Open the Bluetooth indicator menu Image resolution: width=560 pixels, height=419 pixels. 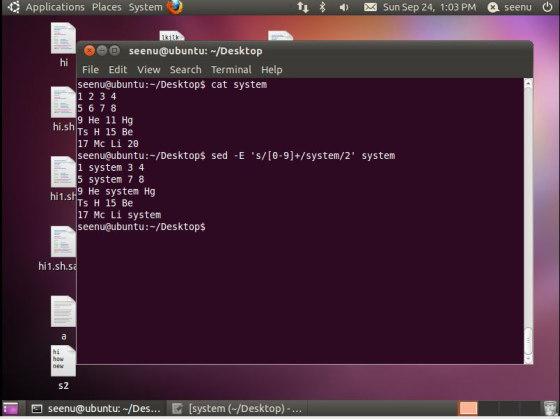(322, 7)
